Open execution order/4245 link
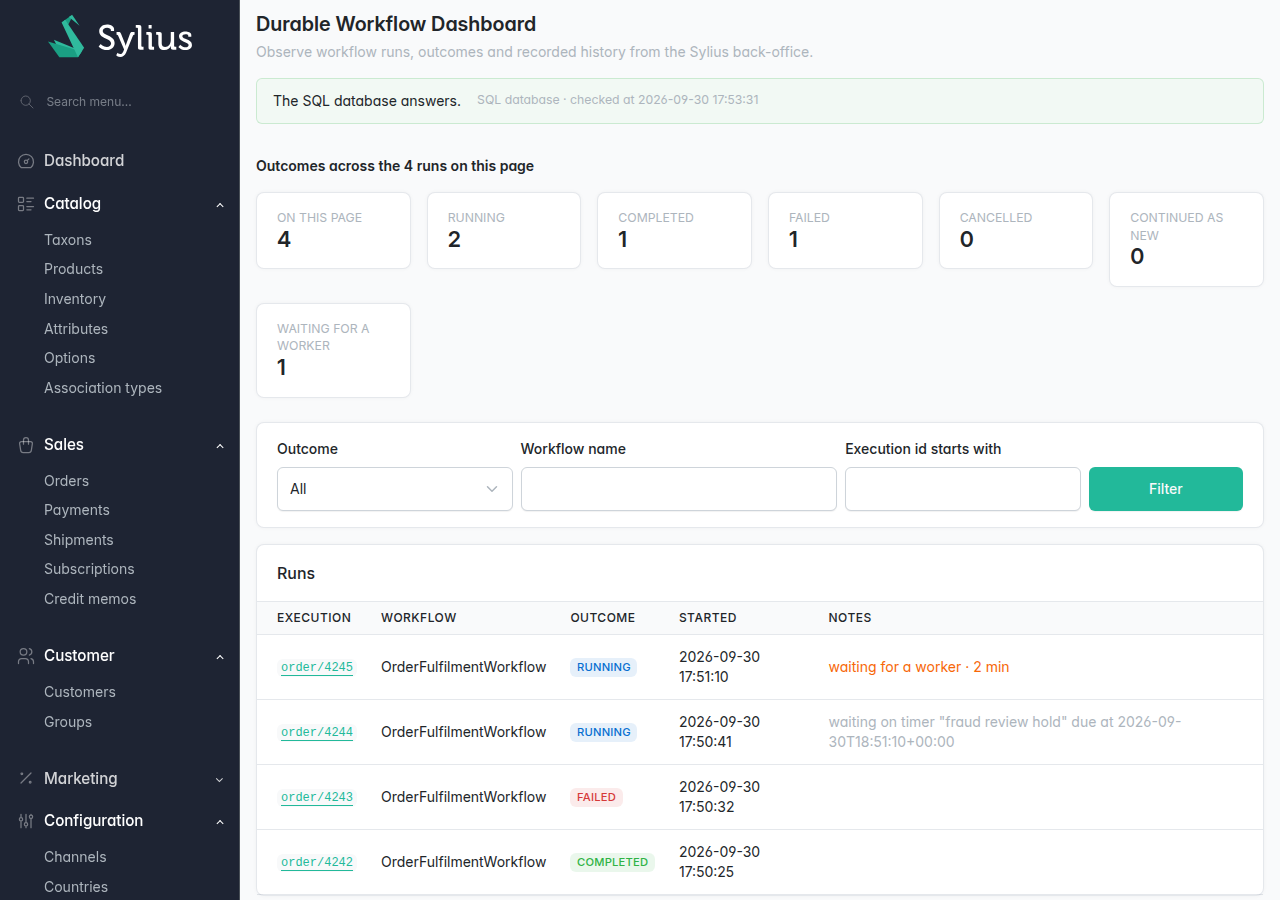Screen dimensions: 1280x900 point(317,667)
